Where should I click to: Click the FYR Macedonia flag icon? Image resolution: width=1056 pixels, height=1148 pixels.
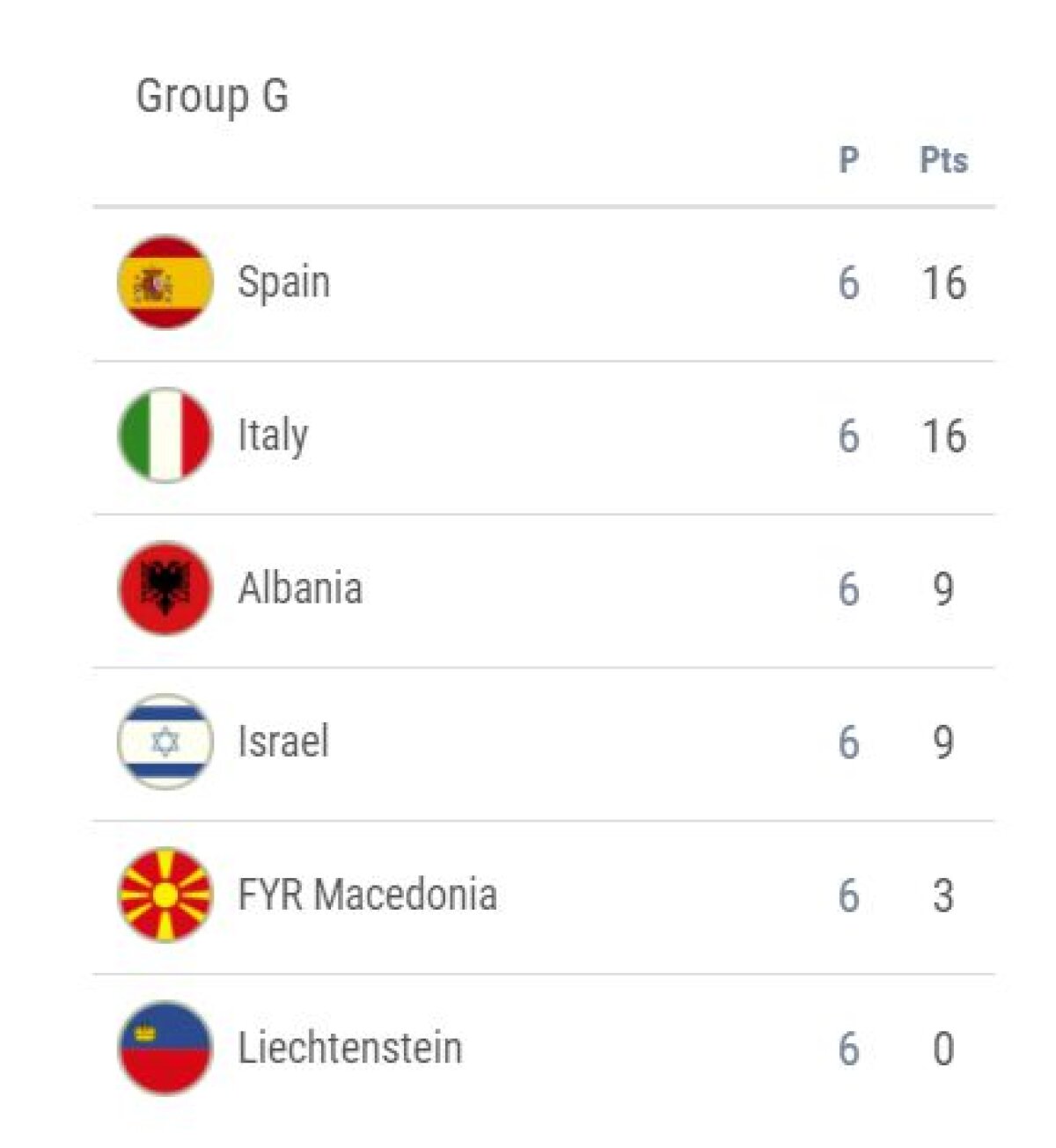165,895
